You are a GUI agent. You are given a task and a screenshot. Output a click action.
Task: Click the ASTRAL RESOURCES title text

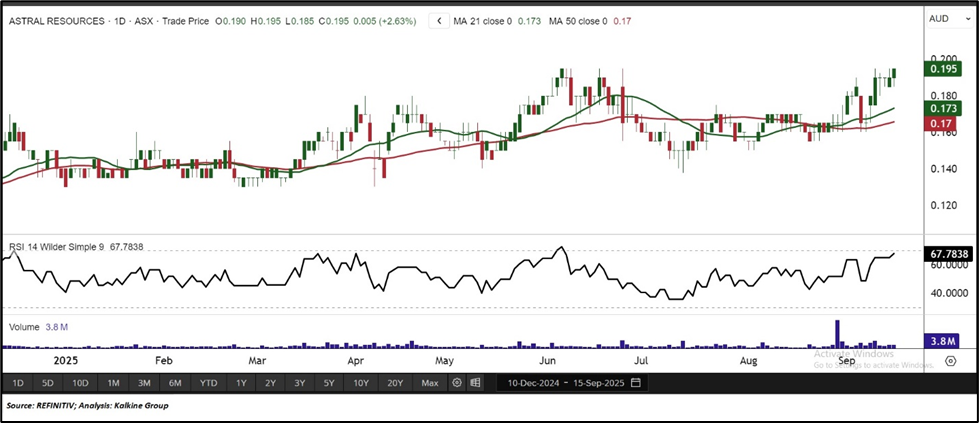57,21
